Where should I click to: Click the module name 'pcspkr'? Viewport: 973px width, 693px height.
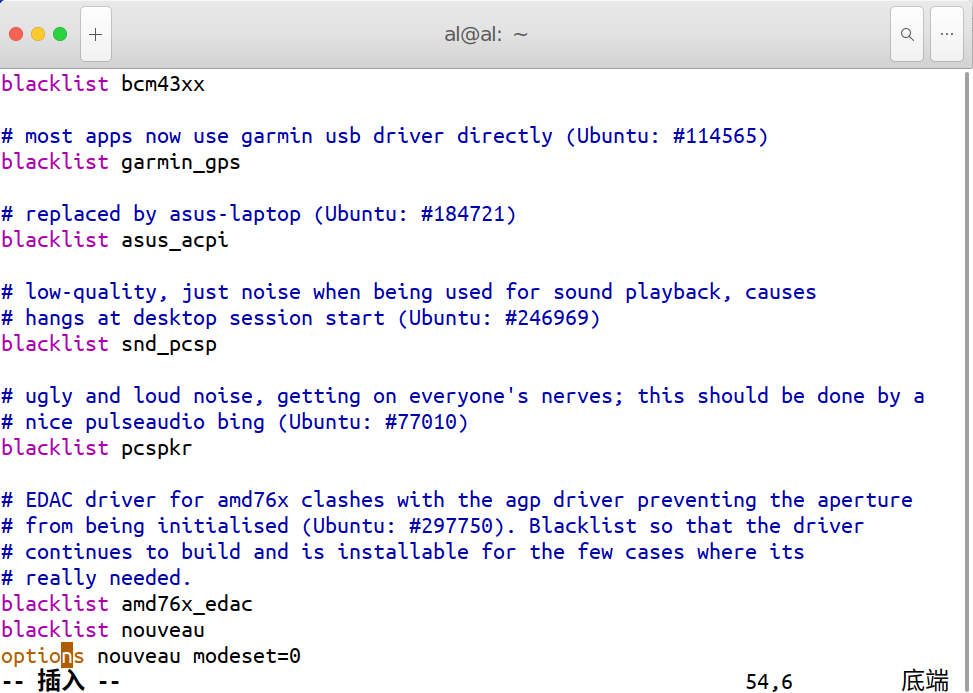(157, 448)
